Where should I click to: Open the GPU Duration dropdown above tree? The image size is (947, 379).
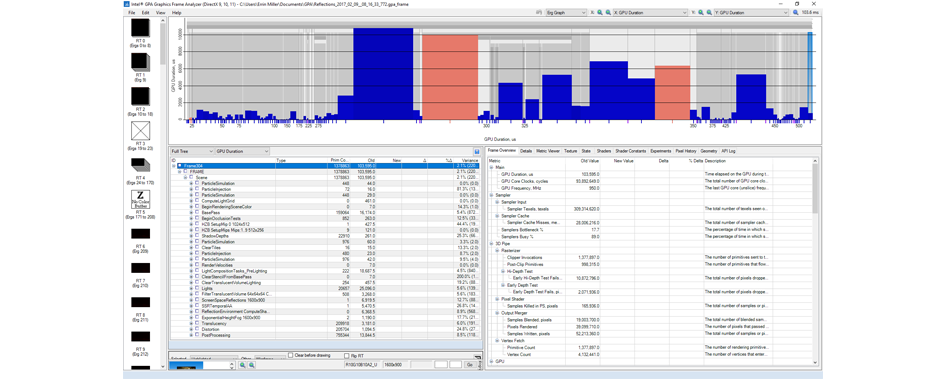tap(242, 151)
